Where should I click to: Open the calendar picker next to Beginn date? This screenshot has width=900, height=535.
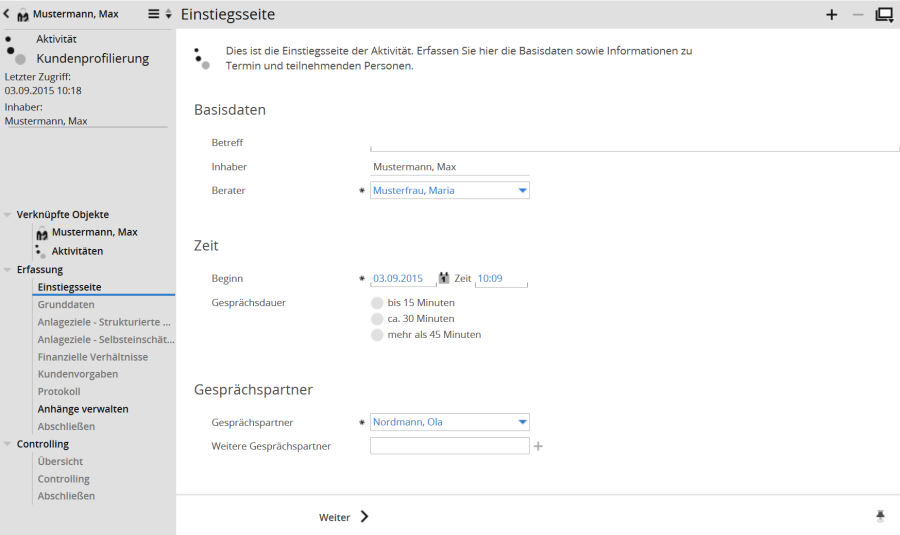click(444, 278)
